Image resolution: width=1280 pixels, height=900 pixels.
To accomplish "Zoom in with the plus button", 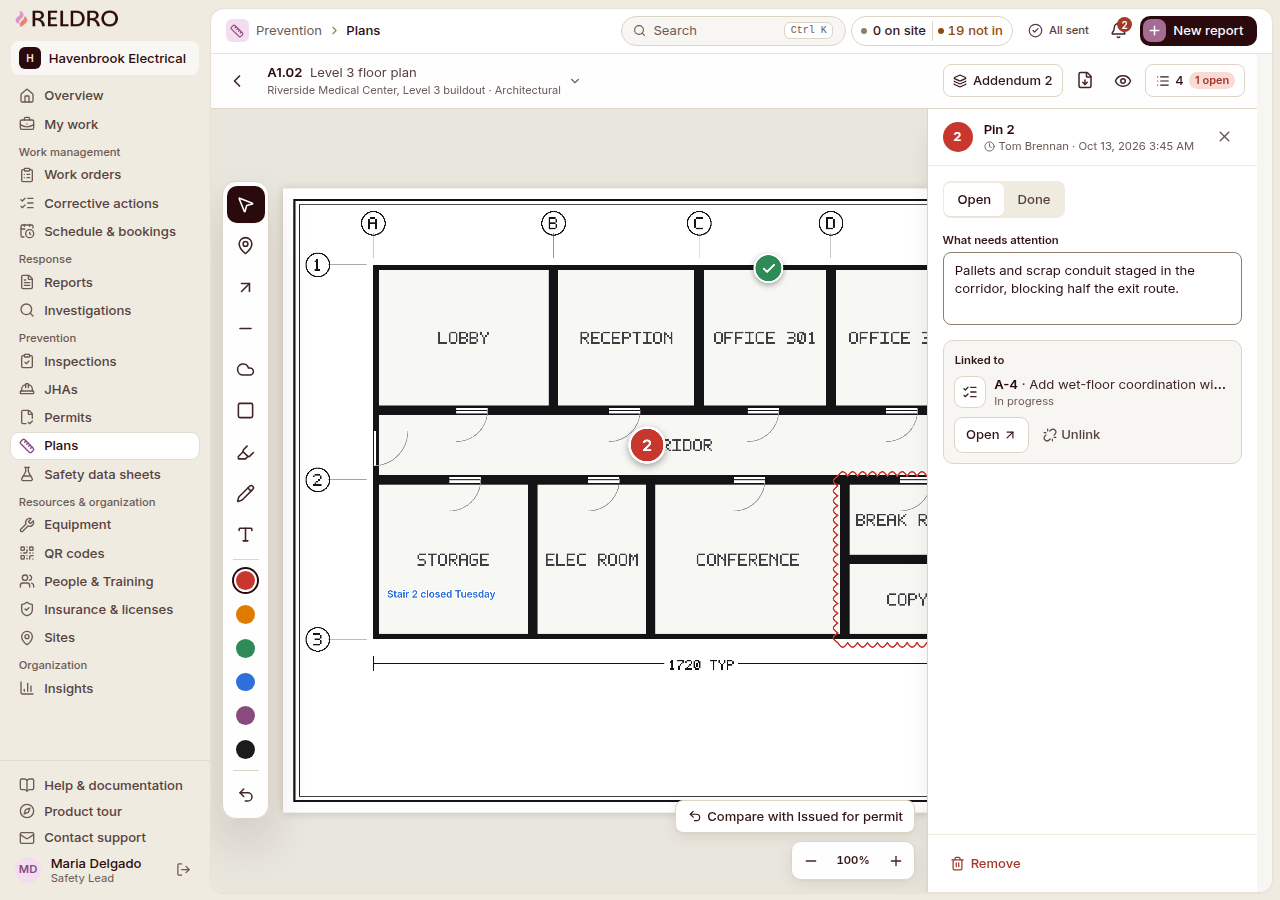I will [896, 861].
